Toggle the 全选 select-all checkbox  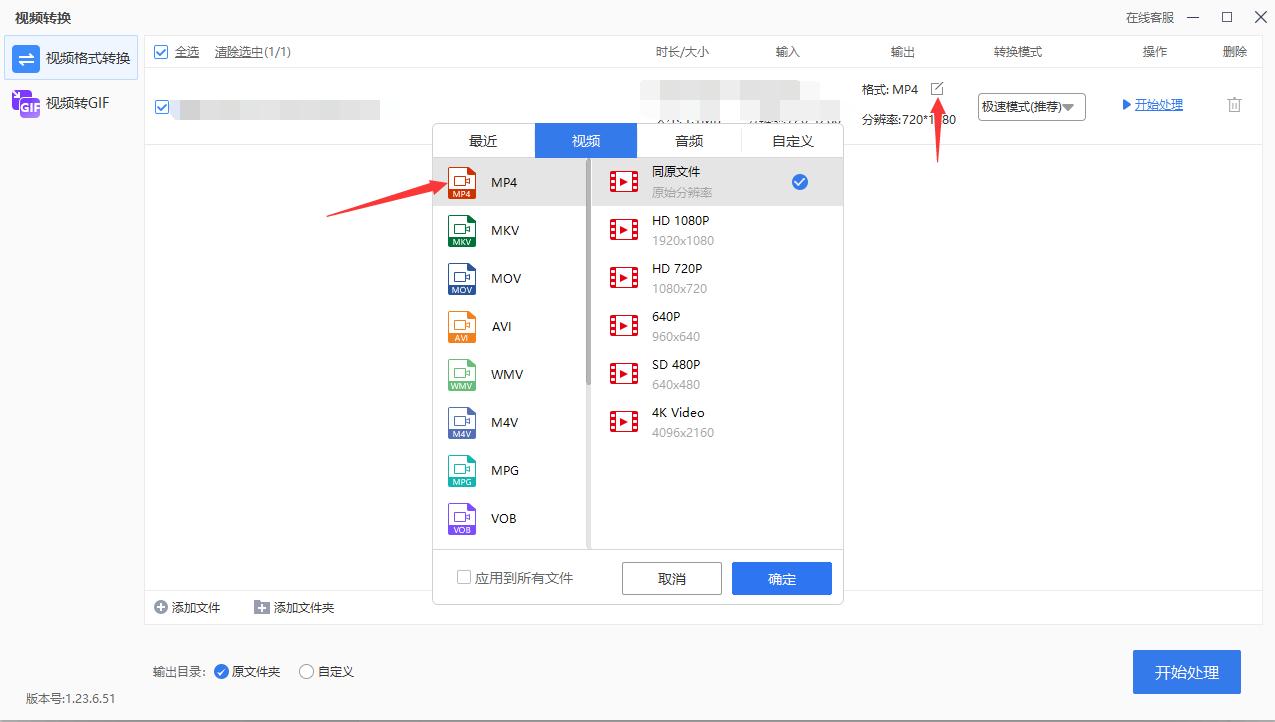click(161, 51)
